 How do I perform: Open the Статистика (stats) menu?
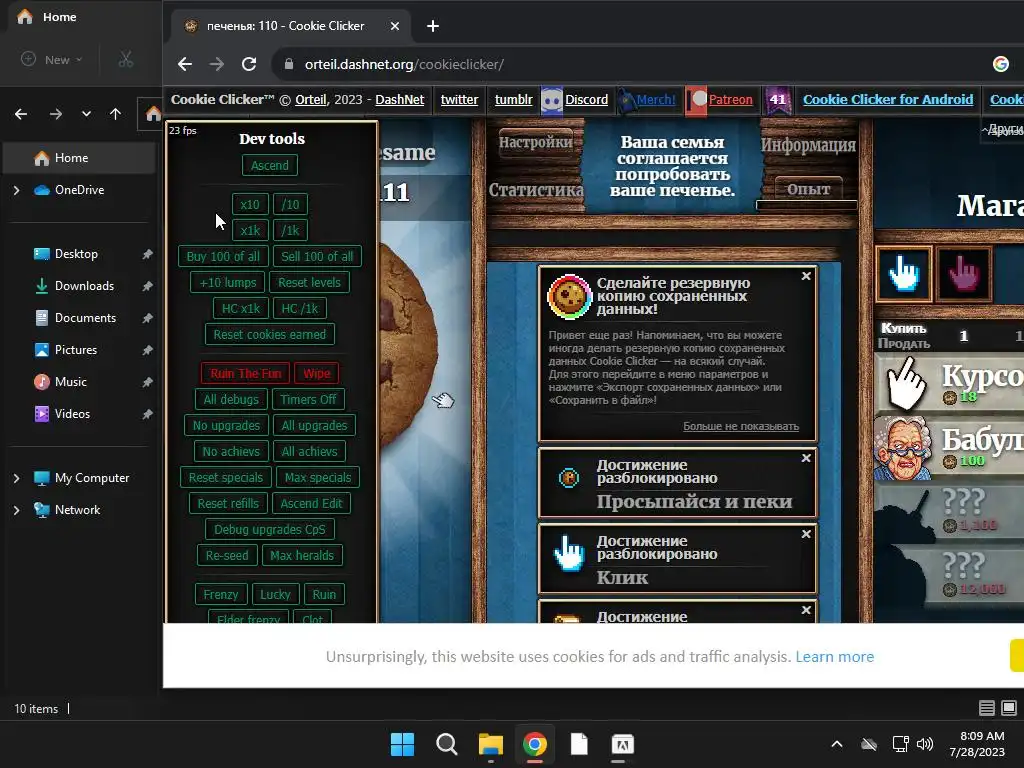coord(536,189)
